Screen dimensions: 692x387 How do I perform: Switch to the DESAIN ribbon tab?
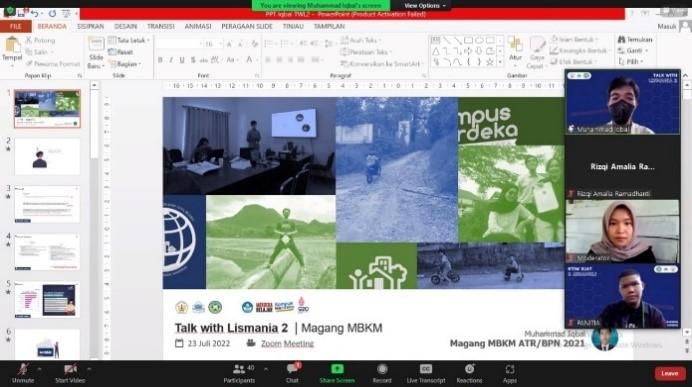(x=126, y=26)
